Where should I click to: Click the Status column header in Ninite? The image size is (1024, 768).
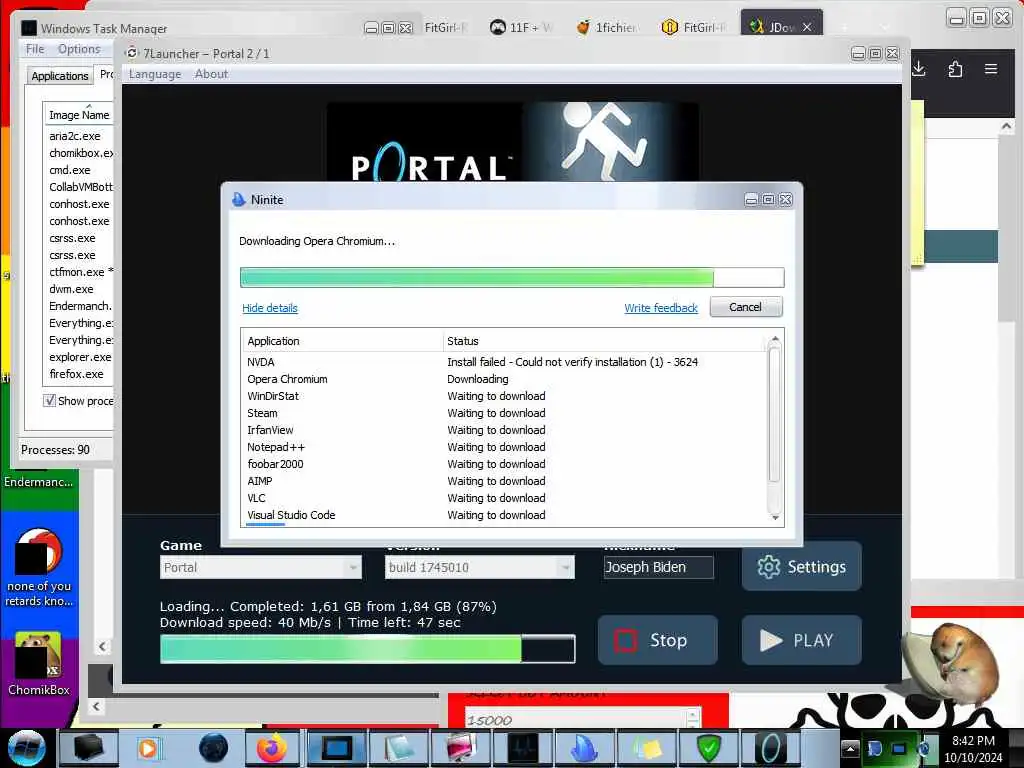pos(603,341)
